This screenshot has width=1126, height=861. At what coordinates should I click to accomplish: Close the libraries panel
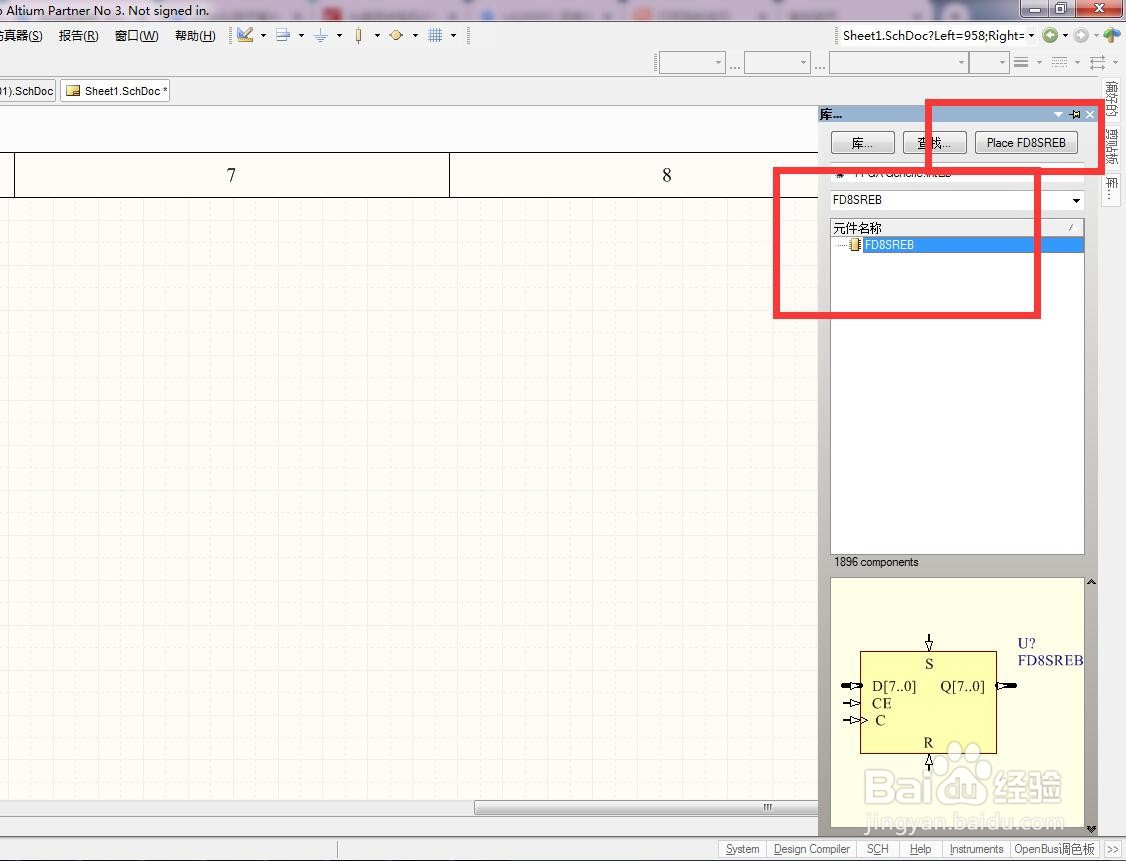tap(1090, 114)
